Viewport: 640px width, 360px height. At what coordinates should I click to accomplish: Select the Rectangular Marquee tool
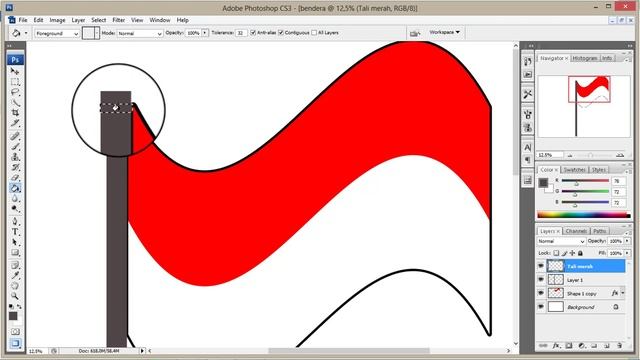click(15, 82)
